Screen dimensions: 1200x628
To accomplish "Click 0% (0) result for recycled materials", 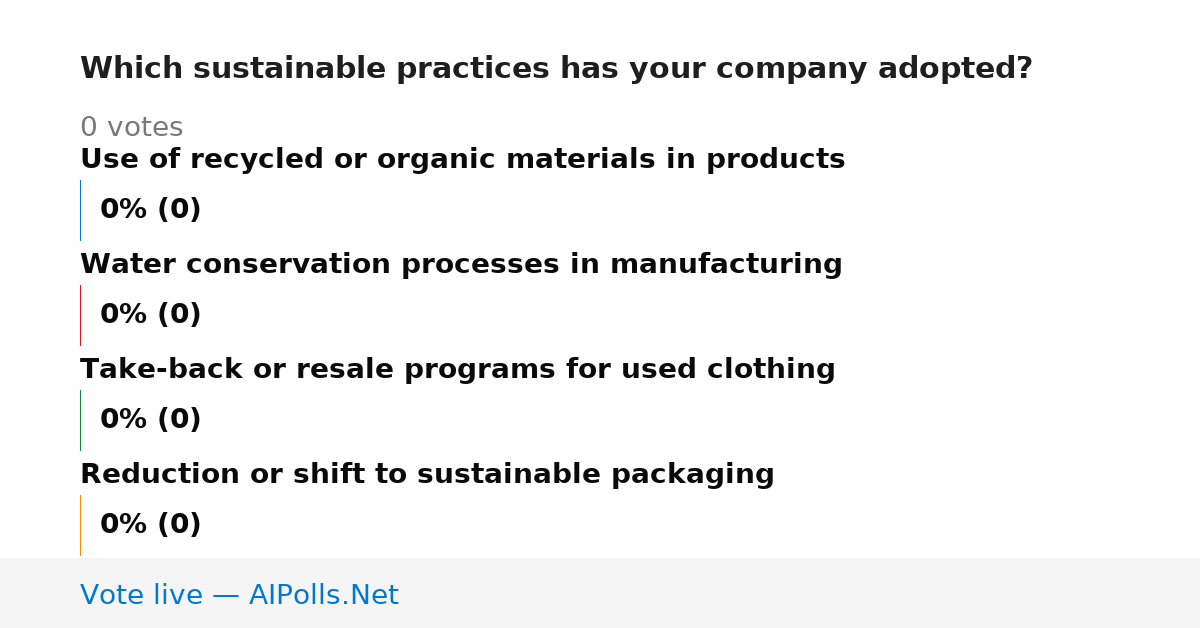I will tap(150, 210).
